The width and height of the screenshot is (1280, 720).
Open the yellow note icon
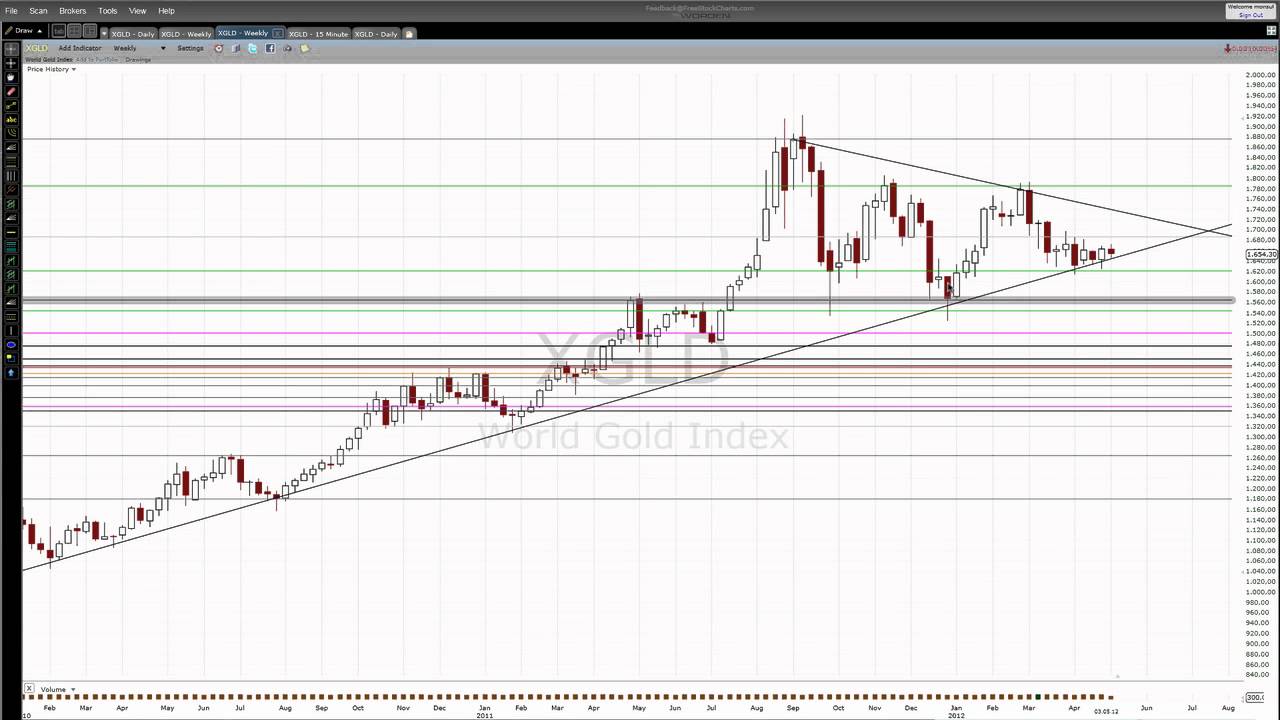305,48
